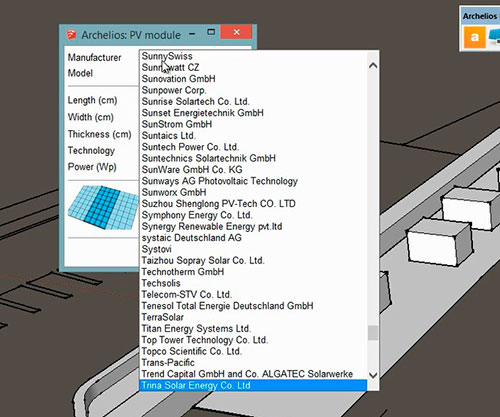Choose Telecom-STV Co. Ltd.
Screen dimensions: 500x417
pyautogui.click(x=253, y=294)
